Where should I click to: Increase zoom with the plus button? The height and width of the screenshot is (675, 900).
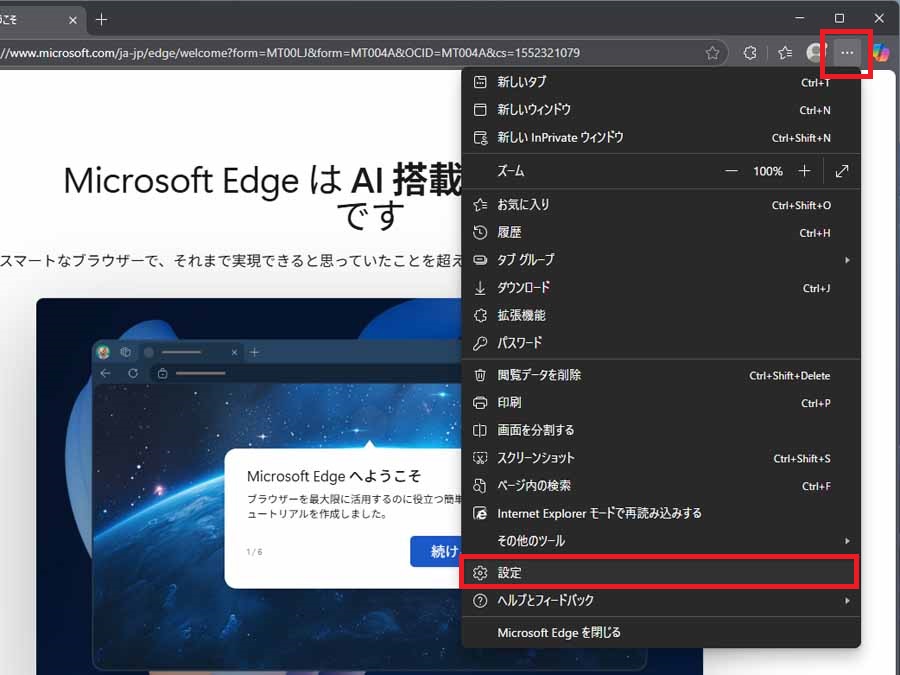(x=804, y=171)
